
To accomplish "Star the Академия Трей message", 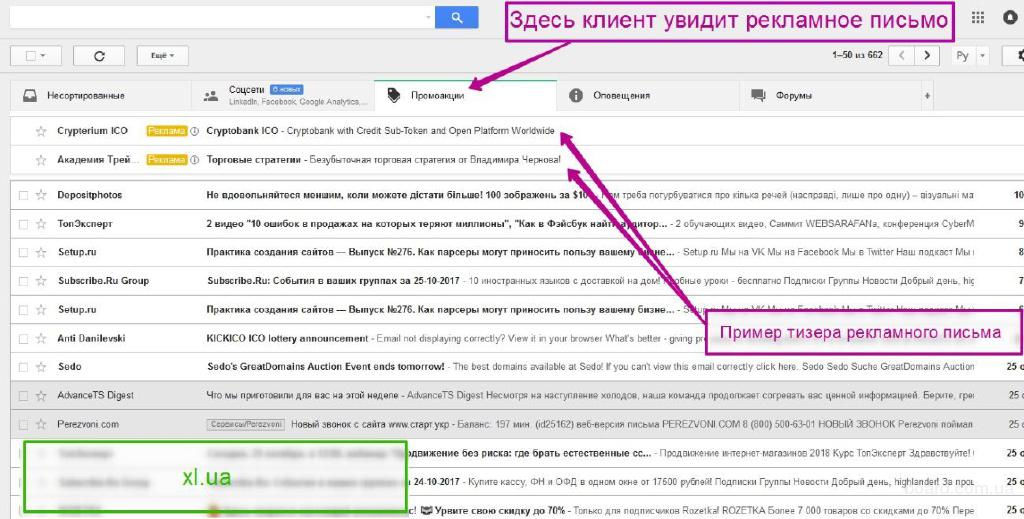I will click(41, 160).
